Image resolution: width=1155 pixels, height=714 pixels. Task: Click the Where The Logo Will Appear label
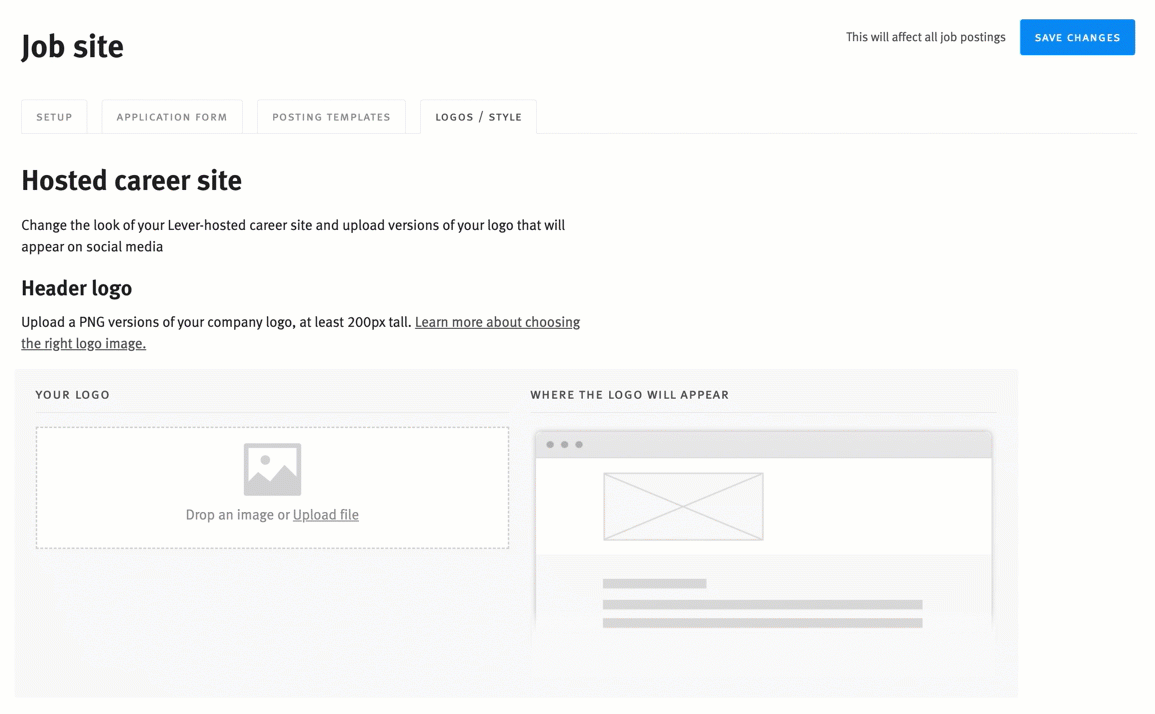pyautogui.click(x=630, y=394)
